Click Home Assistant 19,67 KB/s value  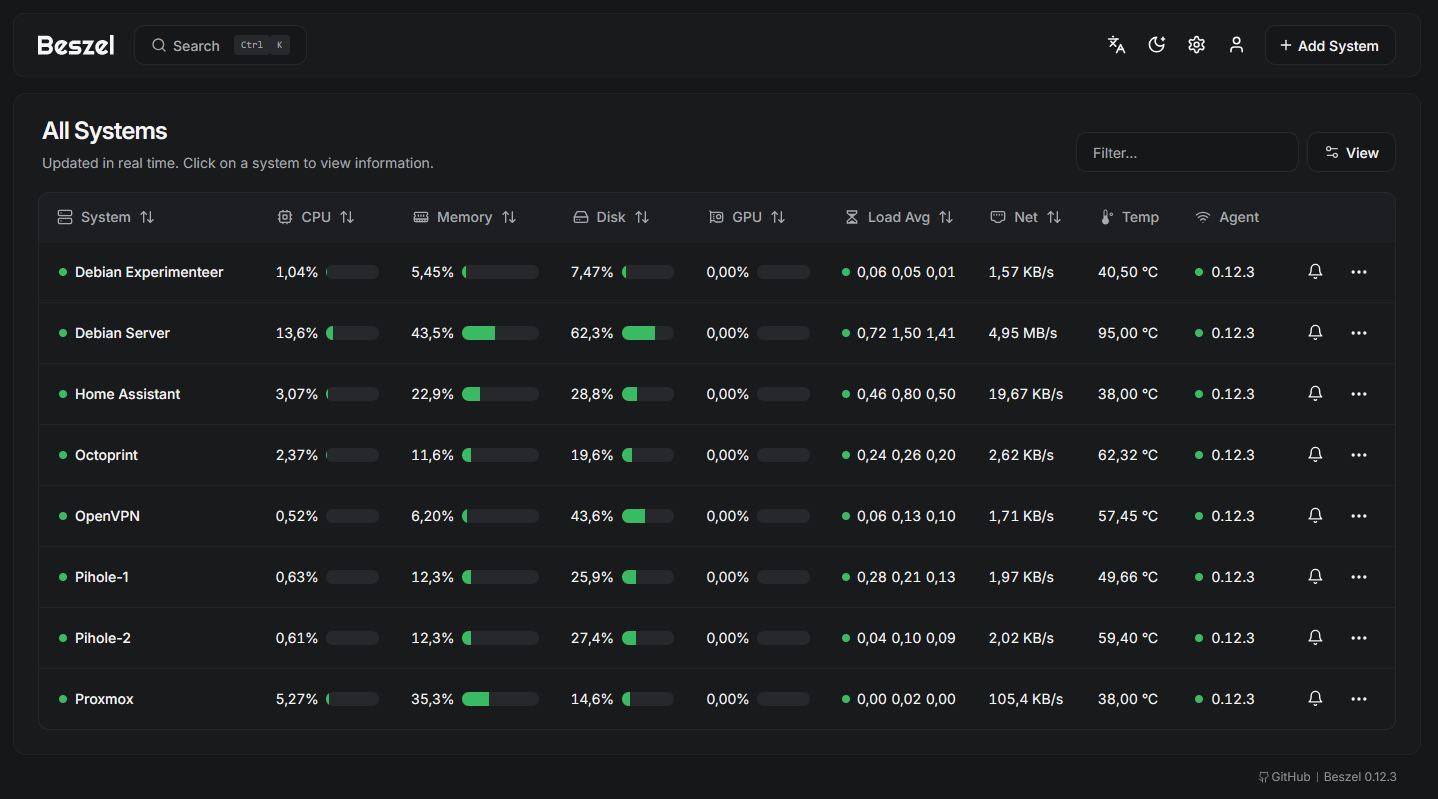point(1026,394)
